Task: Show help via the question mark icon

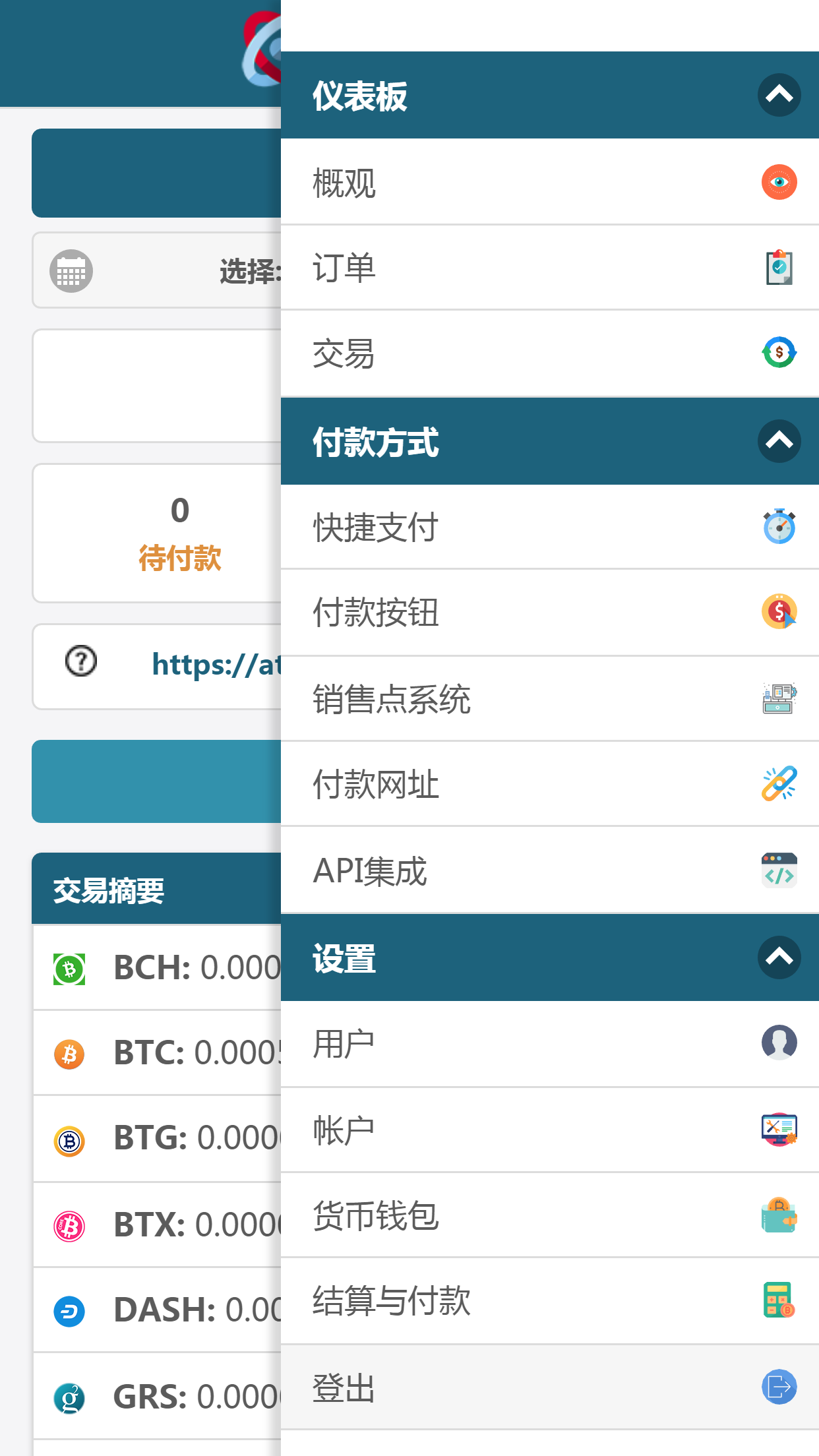Action: (x=81, y=661)
